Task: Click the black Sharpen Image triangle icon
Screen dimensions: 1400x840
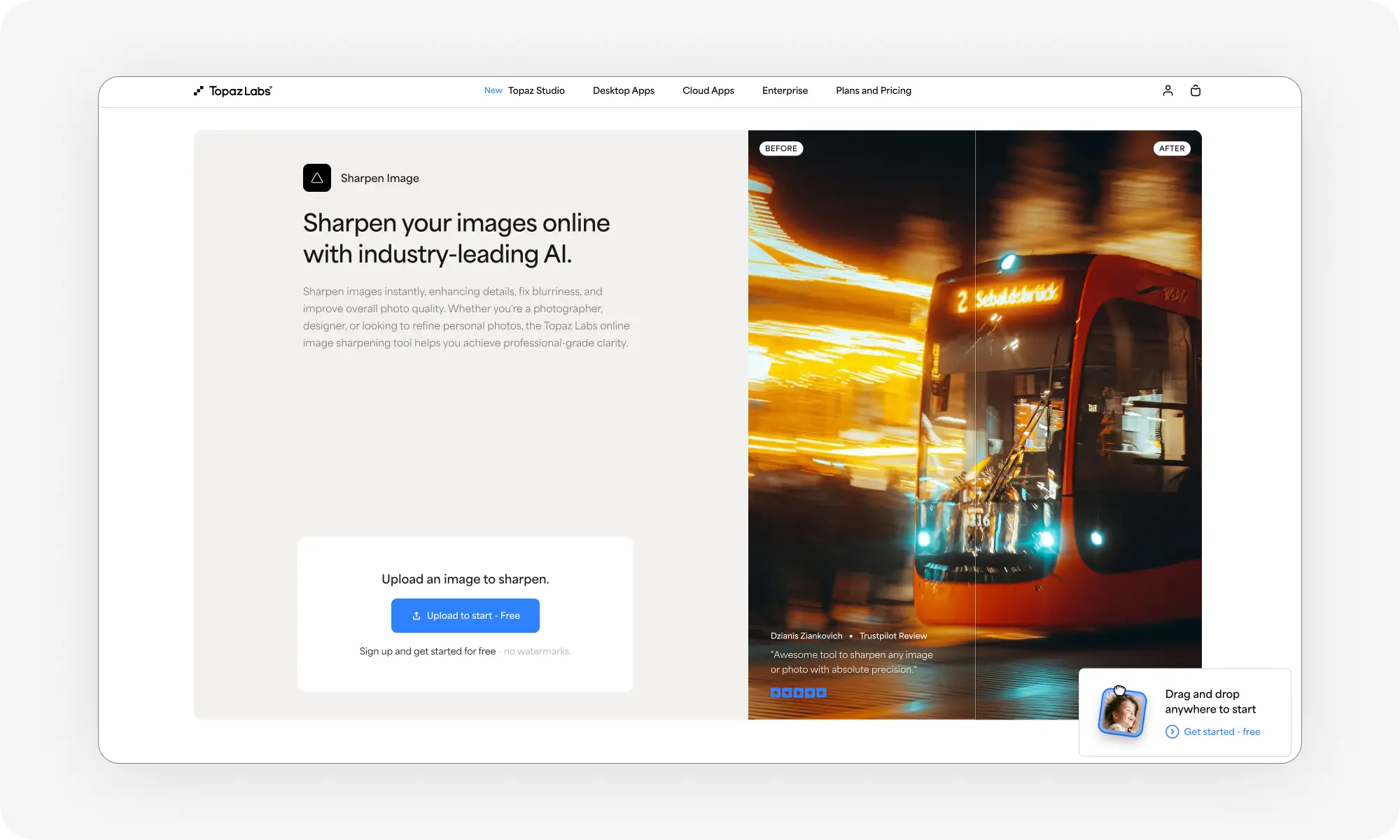Action: (317, 178)
